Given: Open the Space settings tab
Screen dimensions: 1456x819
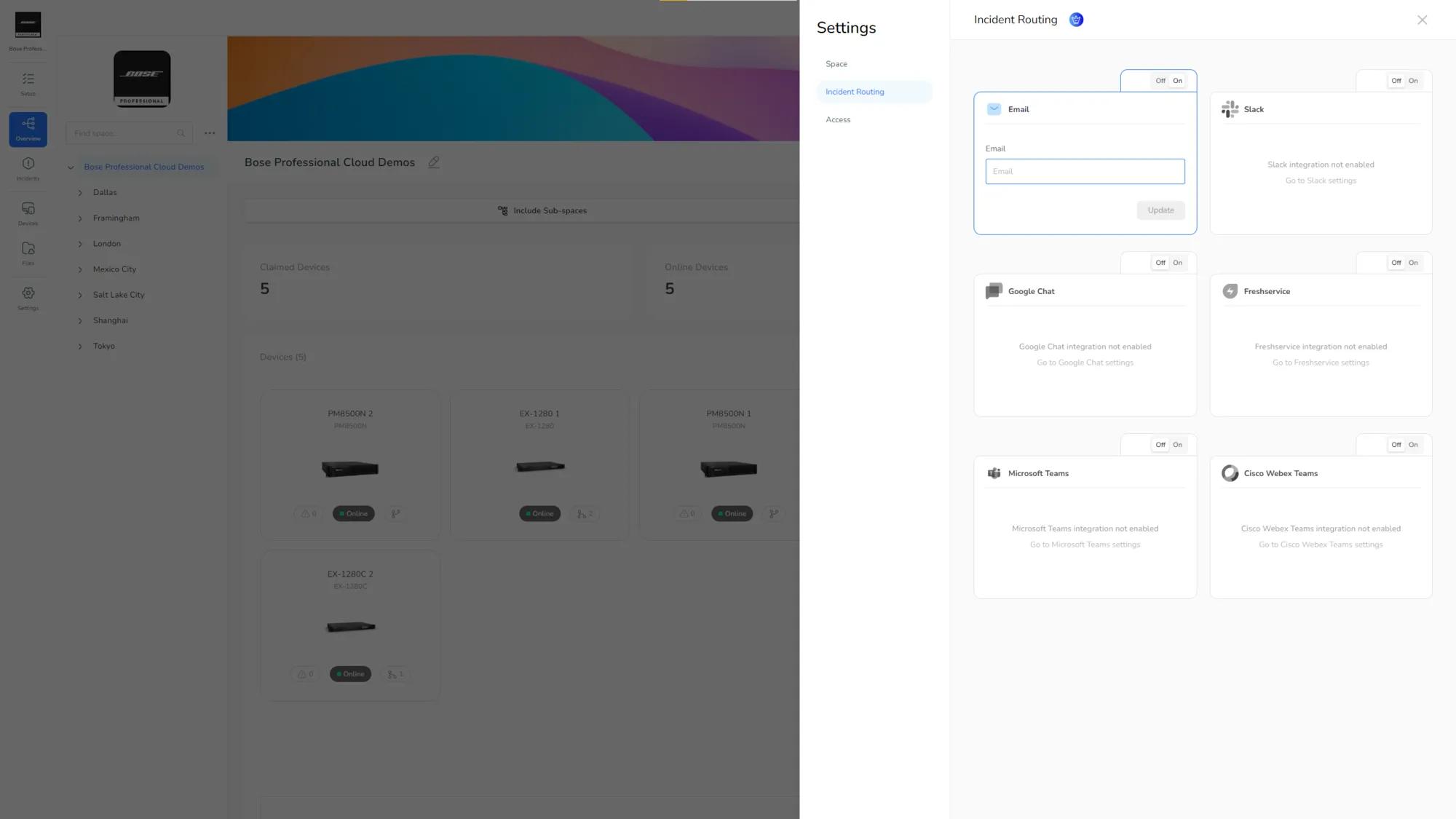Looking at the screenshot, I should [x=874, y=64].
